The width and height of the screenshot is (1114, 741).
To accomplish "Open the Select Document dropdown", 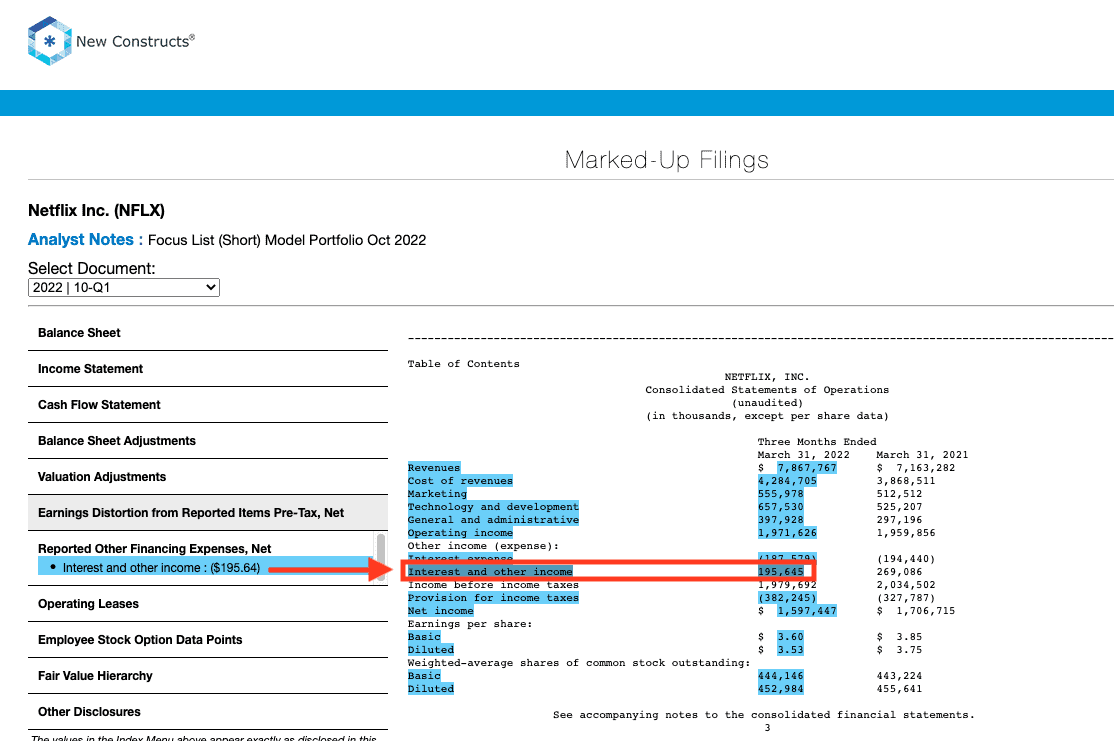I will (124, 288).
